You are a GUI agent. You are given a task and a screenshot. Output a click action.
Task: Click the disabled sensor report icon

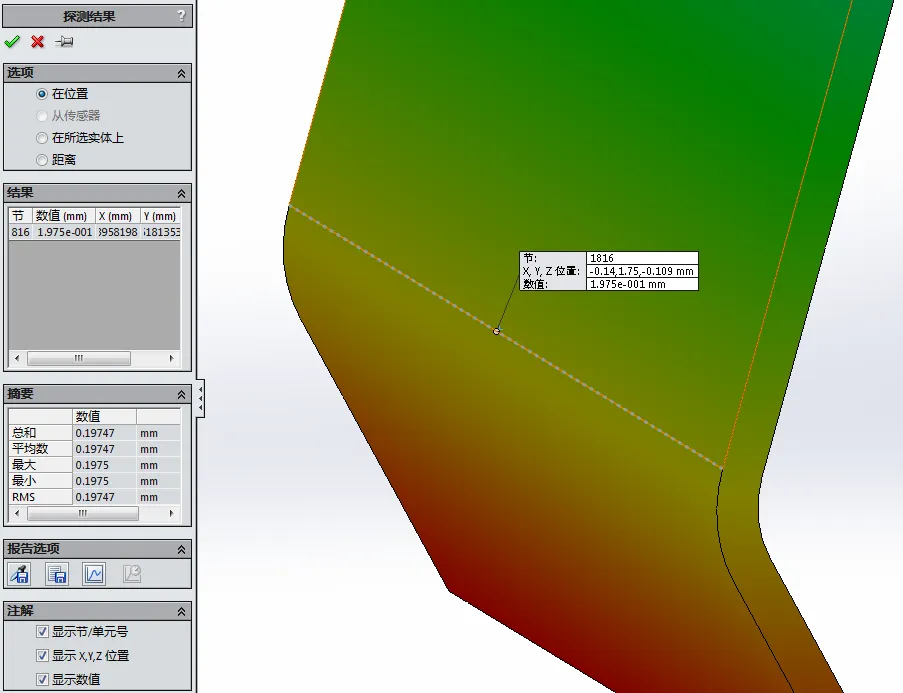tap(132, 574)
